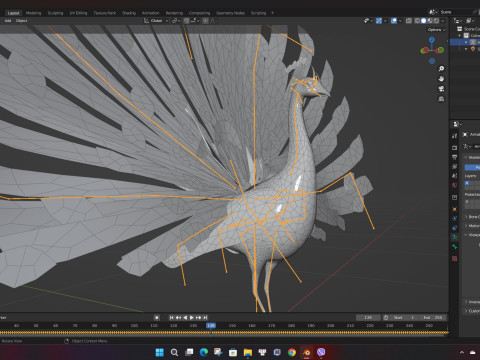Switch to solid viewport shading

423,21
